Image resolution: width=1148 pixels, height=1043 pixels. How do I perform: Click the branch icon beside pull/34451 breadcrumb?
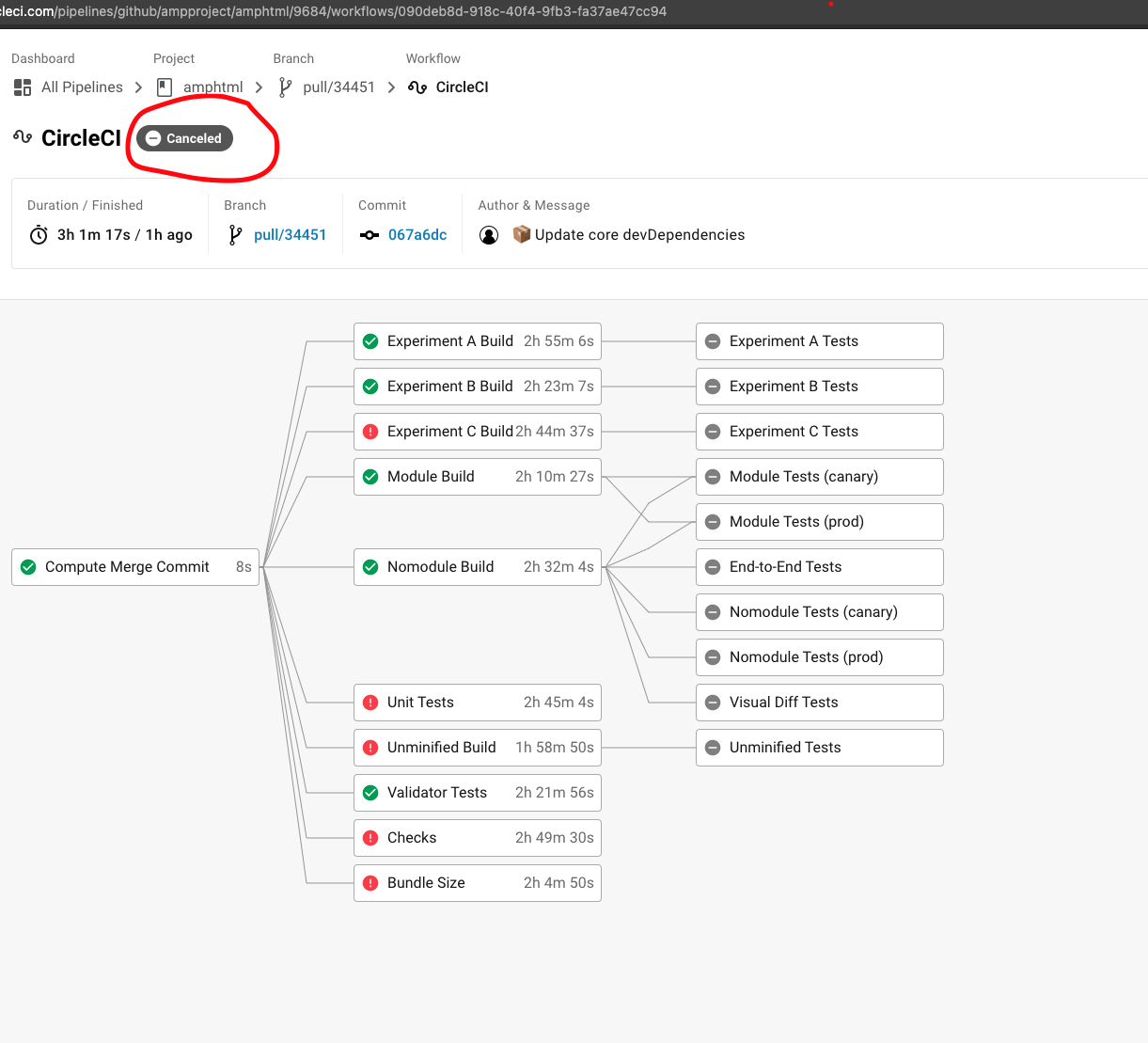tap(285, 87)
